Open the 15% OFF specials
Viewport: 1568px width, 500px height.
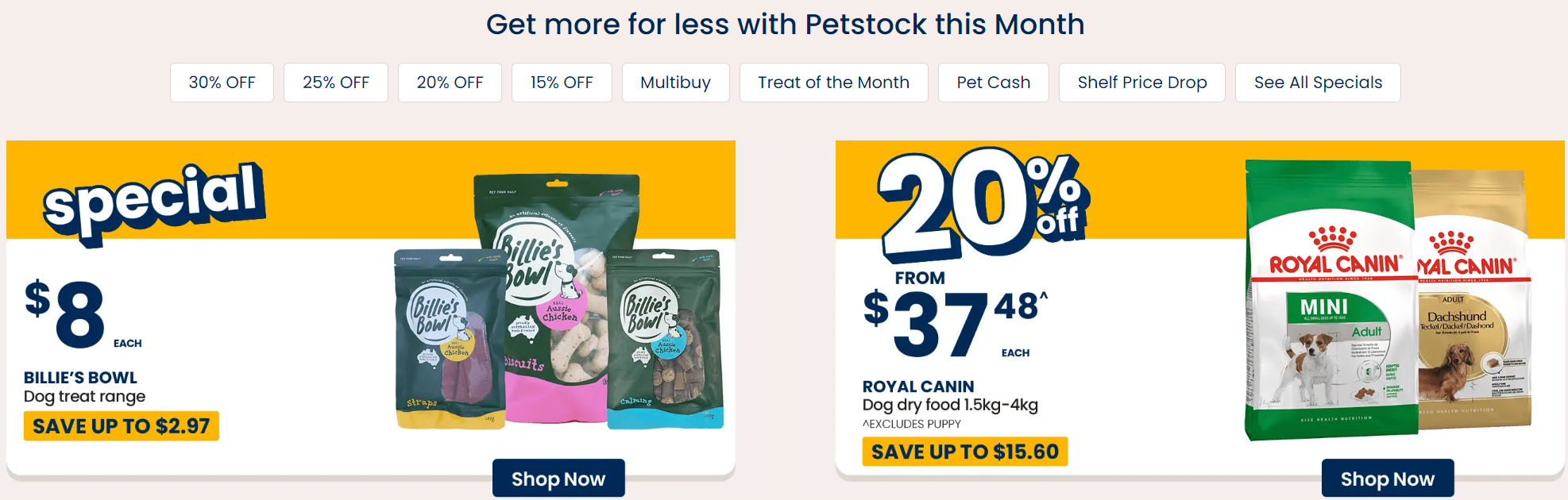[562, 83]
